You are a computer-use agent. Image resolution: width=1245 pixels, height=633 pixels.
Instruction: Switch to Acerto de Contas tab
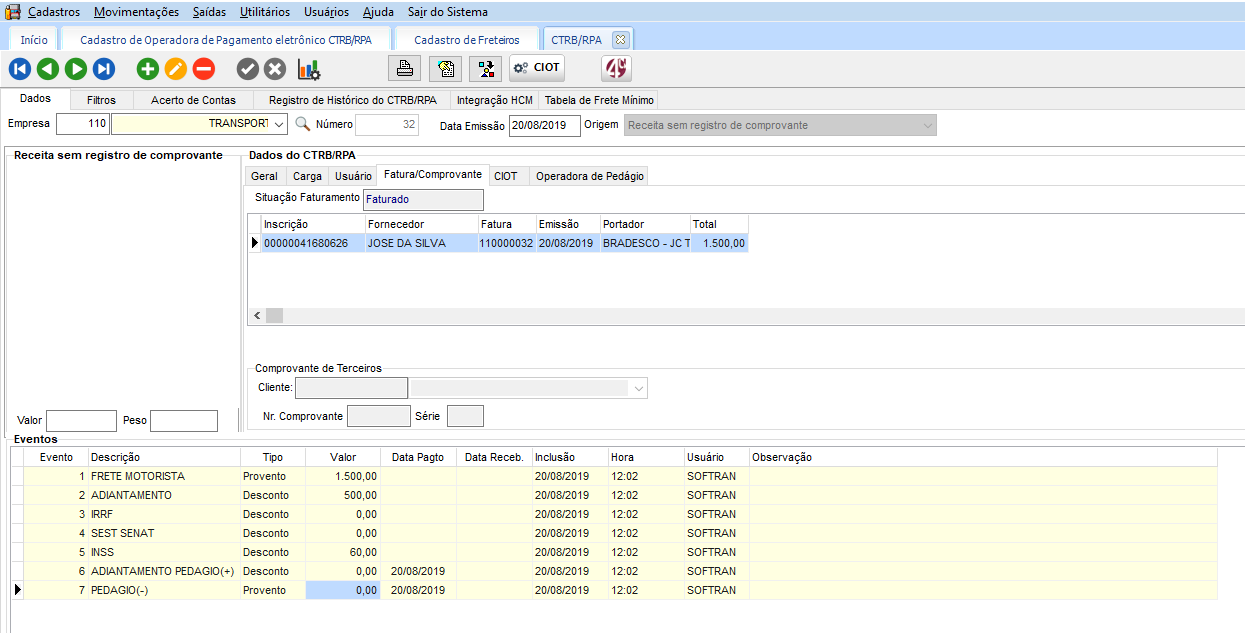click(x=193, y=100)
